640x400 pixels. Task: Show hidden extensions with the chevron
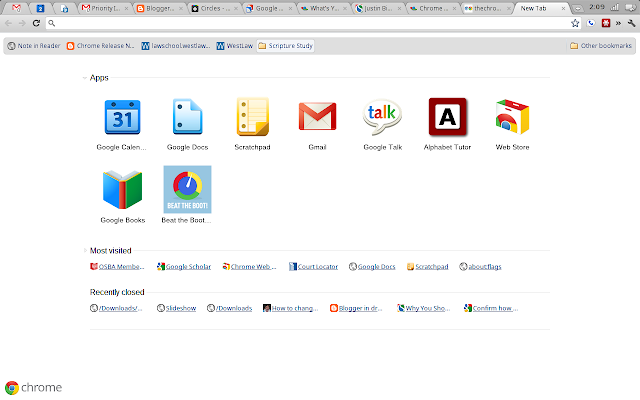pyautogui.click(x=618, y=23)
